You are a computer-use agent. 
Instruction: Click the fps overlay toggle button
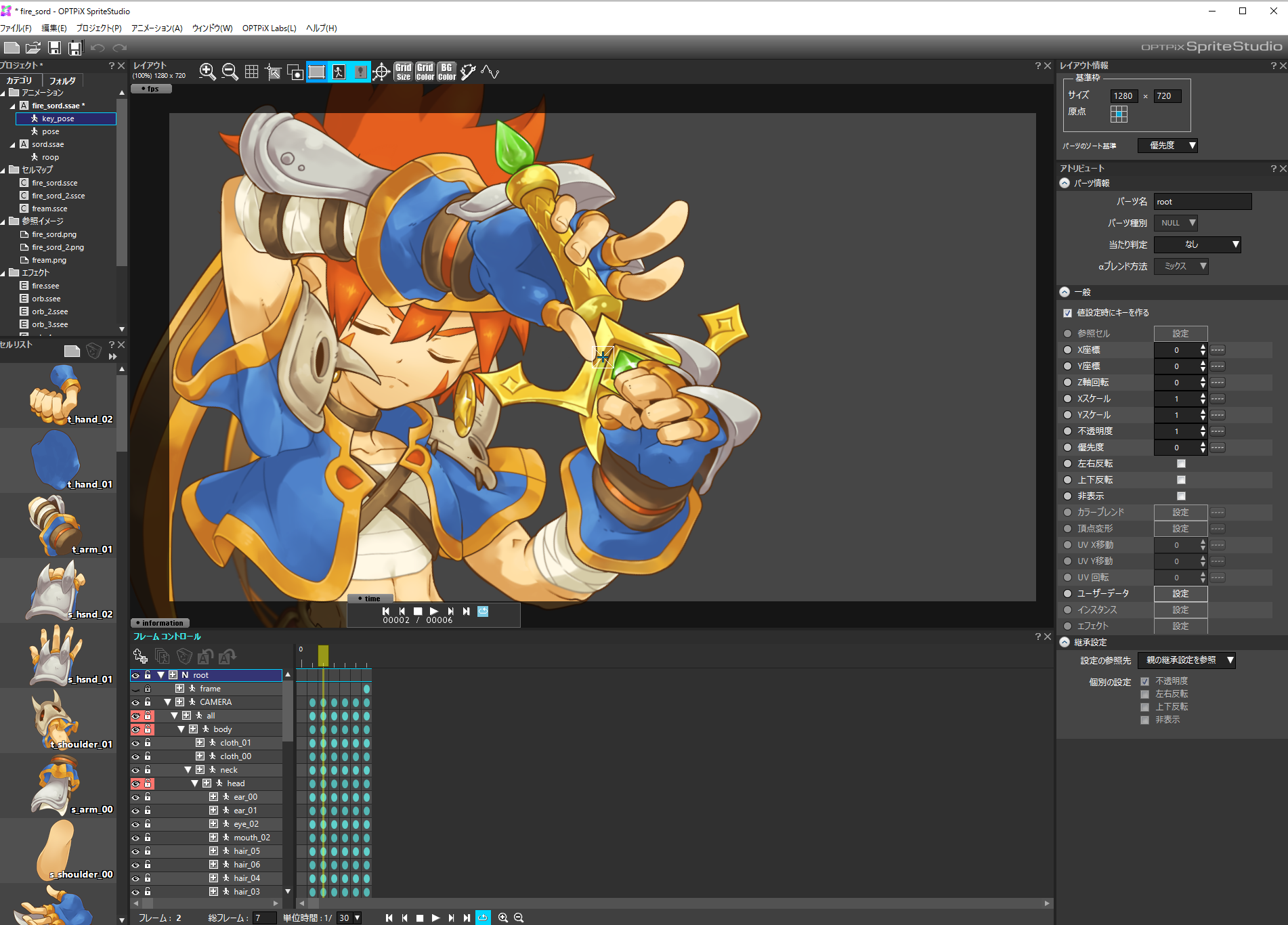[150, 89]
